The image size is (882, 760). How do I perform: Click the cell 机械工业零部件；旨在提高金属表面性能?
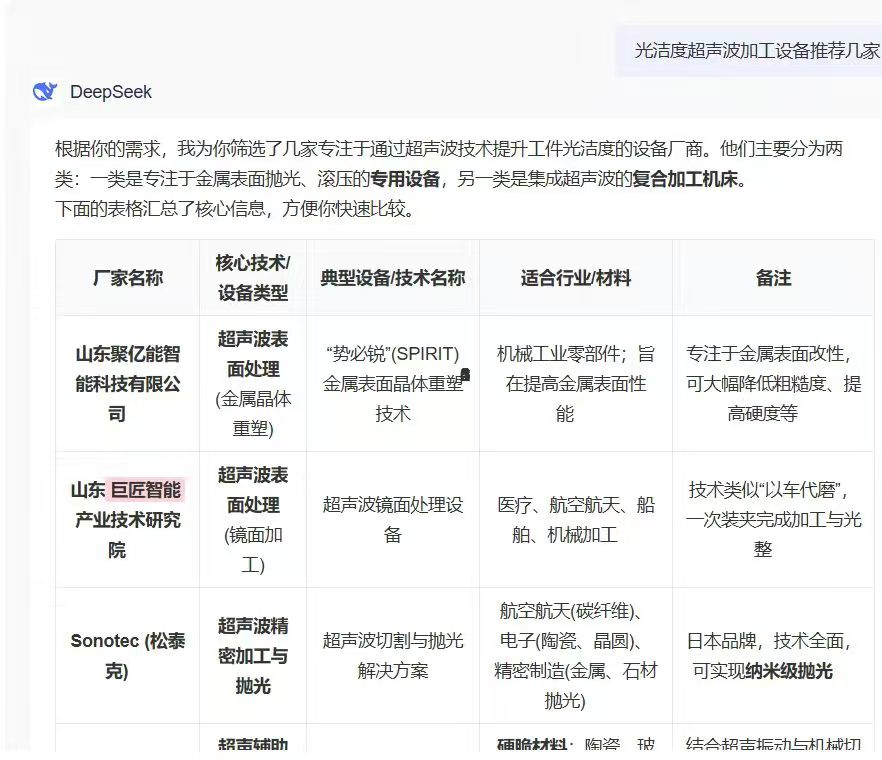[575, 384]
